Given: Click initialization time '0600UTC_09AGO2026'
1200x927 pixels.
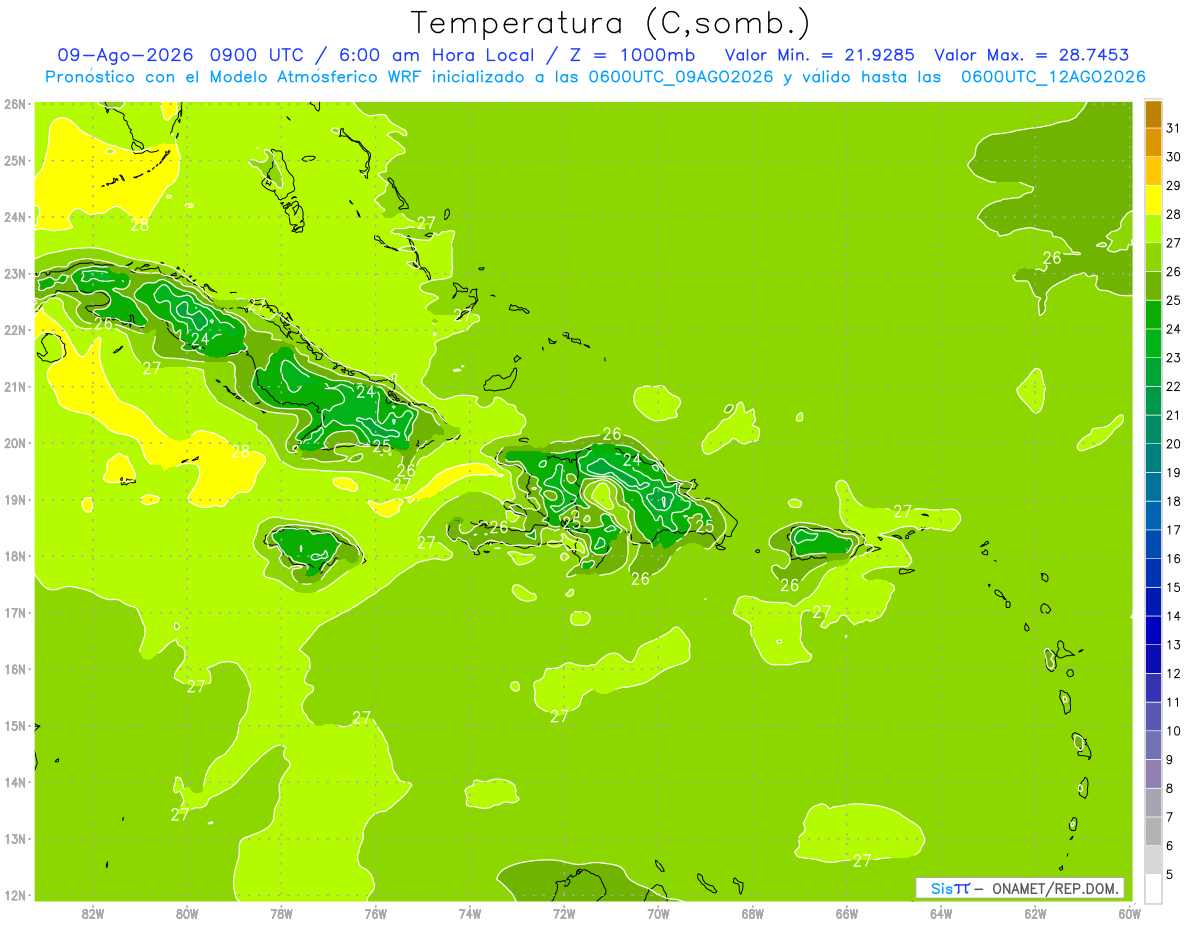Looking at the screenshot, I should tap(681, 77).
